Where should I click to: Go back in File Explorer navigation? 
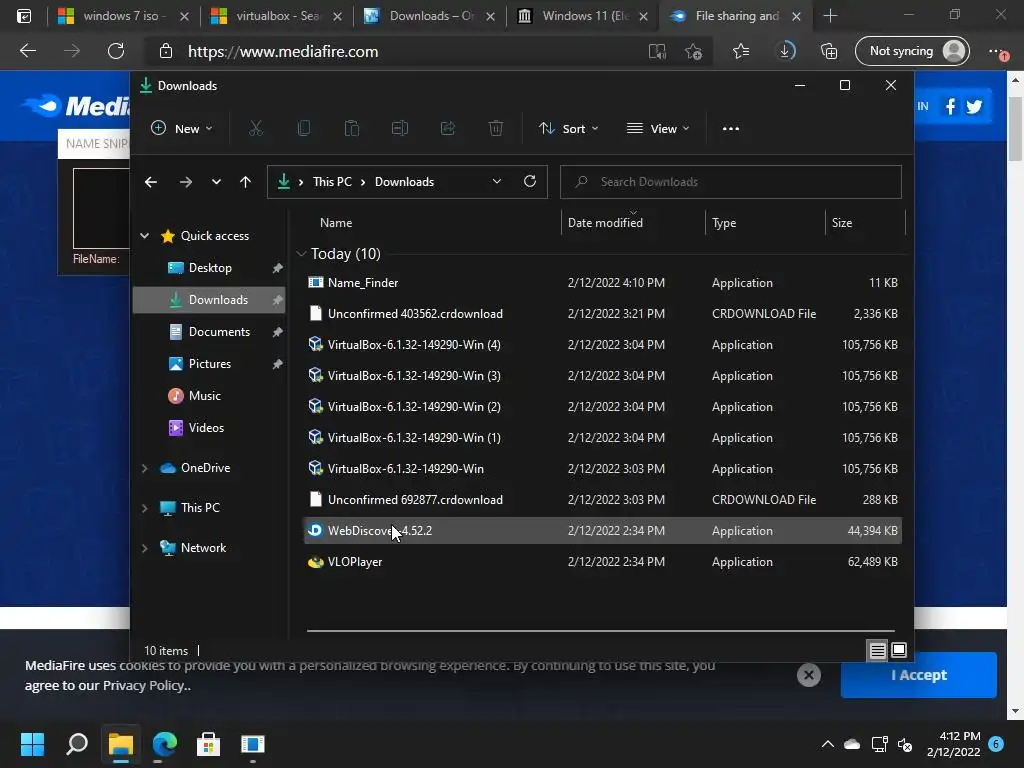pos(151,182)
